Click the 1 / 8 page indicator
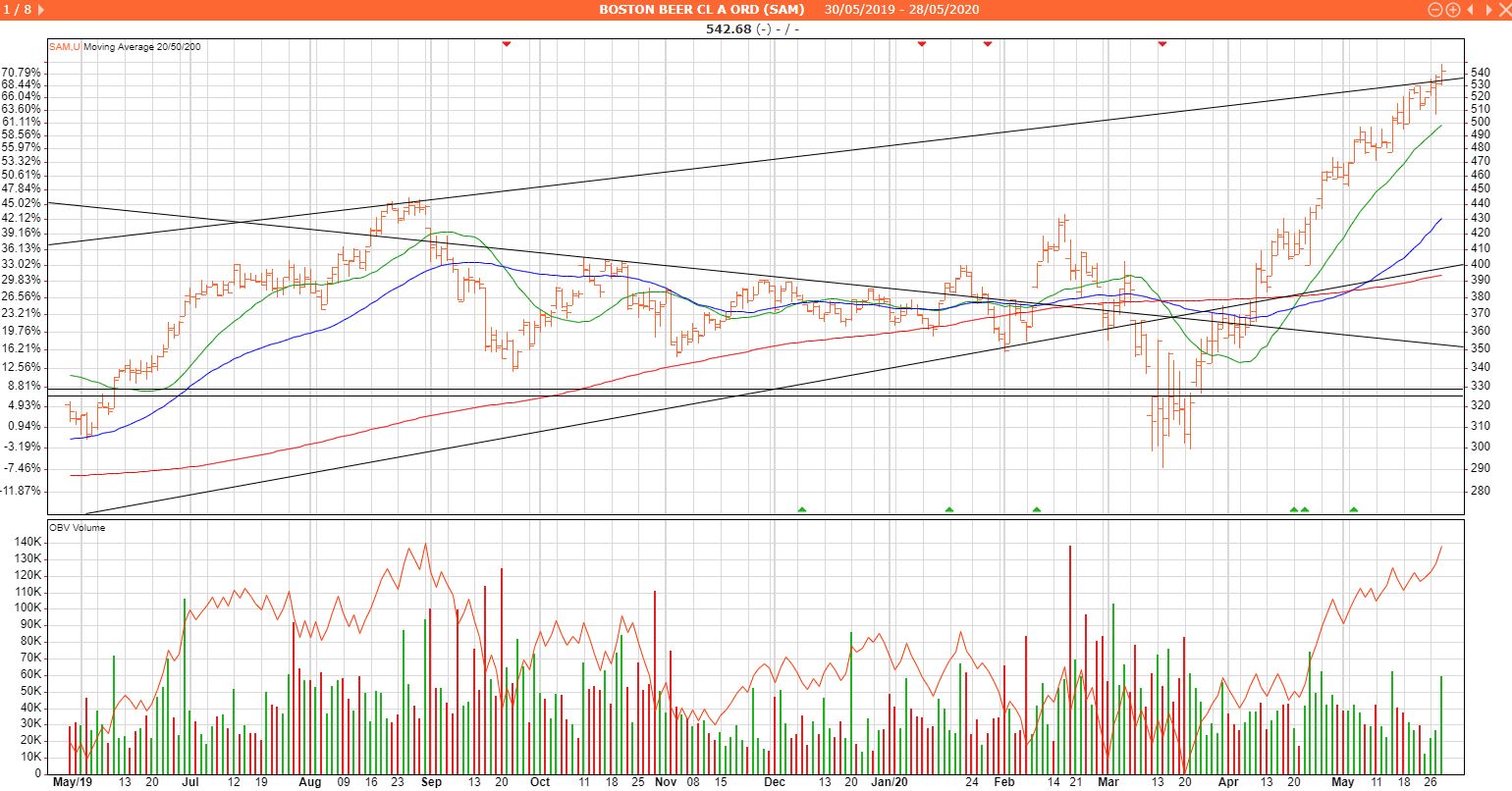Viewport: 1512px width, 791px height. [18, 10]
